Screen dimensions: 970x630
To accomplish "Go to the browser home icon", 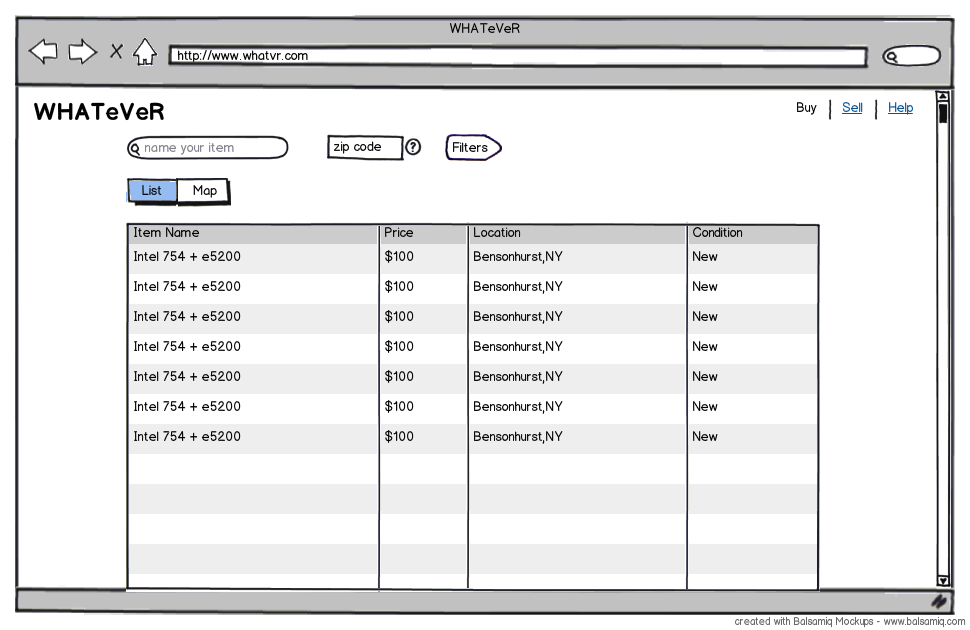I will (x=145, y=51).
